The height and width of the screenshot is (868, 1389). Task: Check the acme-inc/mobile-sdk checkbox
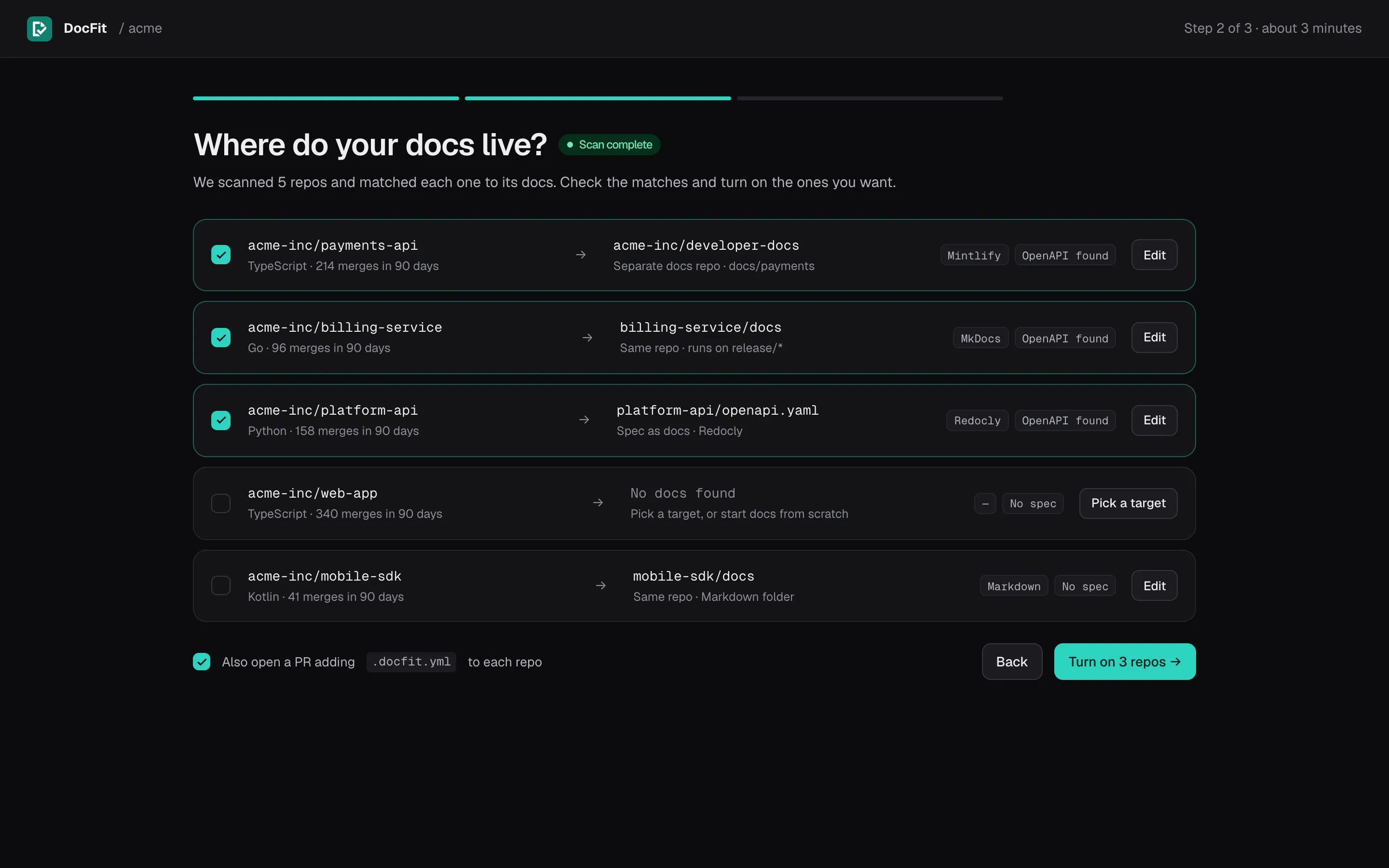point(221,585)
